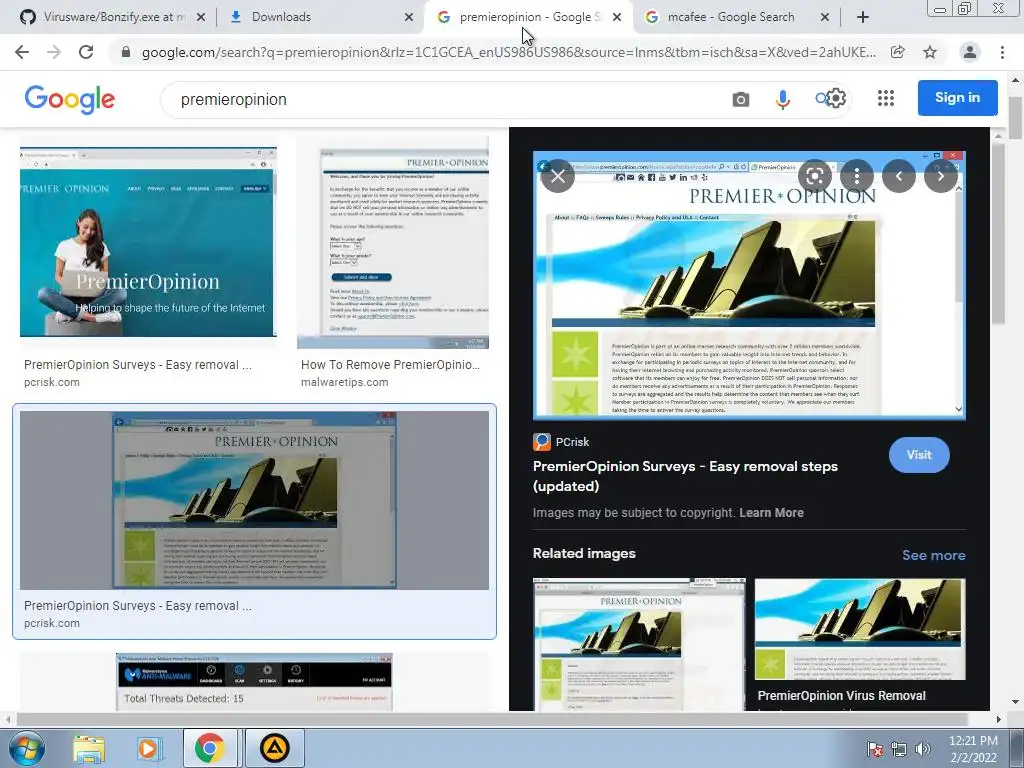Image resolution: width=1024 pixels, height=768 pixels.
Task: Click the Google logo
Action: click(70, 99)
